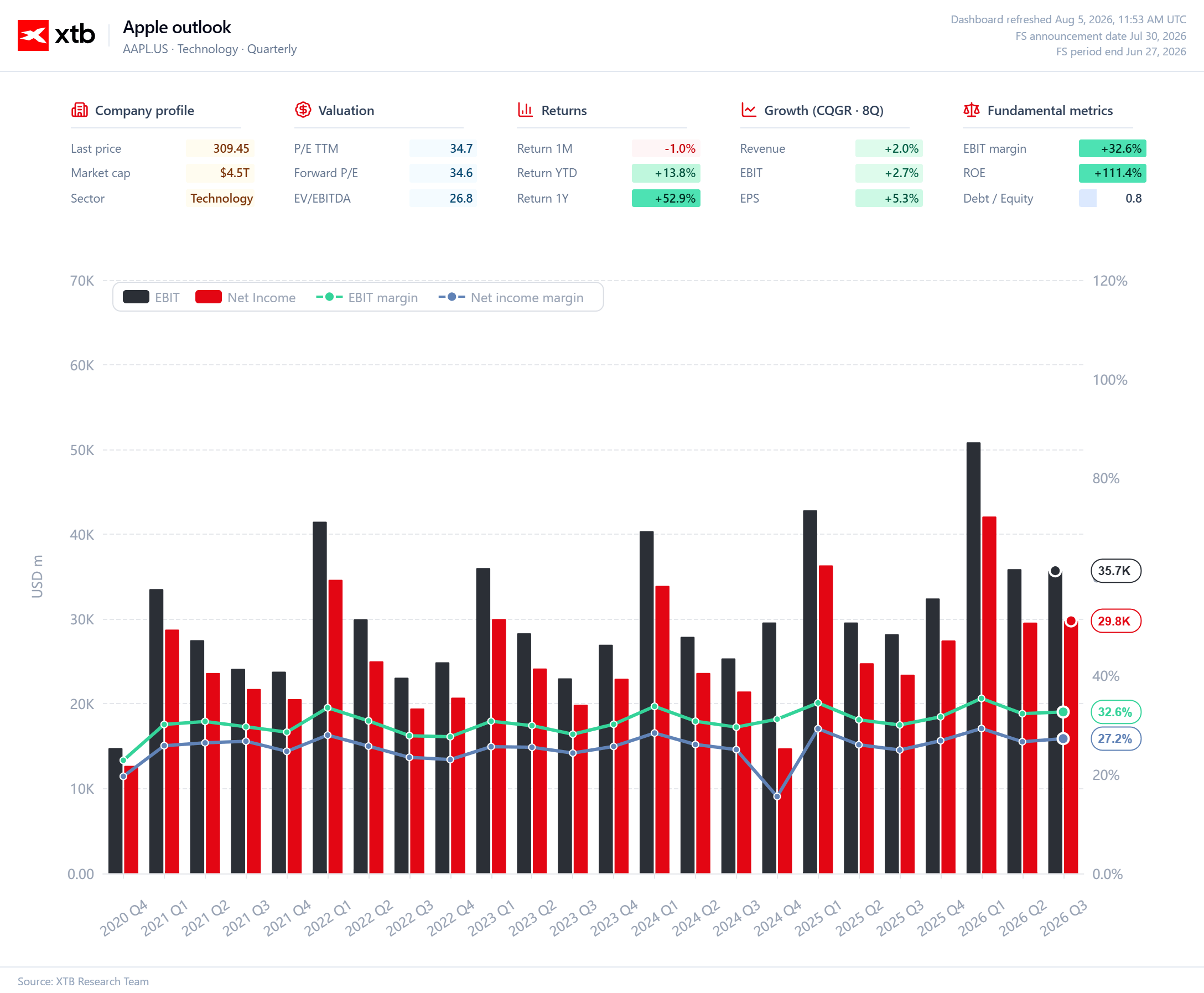The height and width of the screenshot is (993, 1204).
Task: Click the 2022 Q1 x-axis label
Action: coord(328,918)
